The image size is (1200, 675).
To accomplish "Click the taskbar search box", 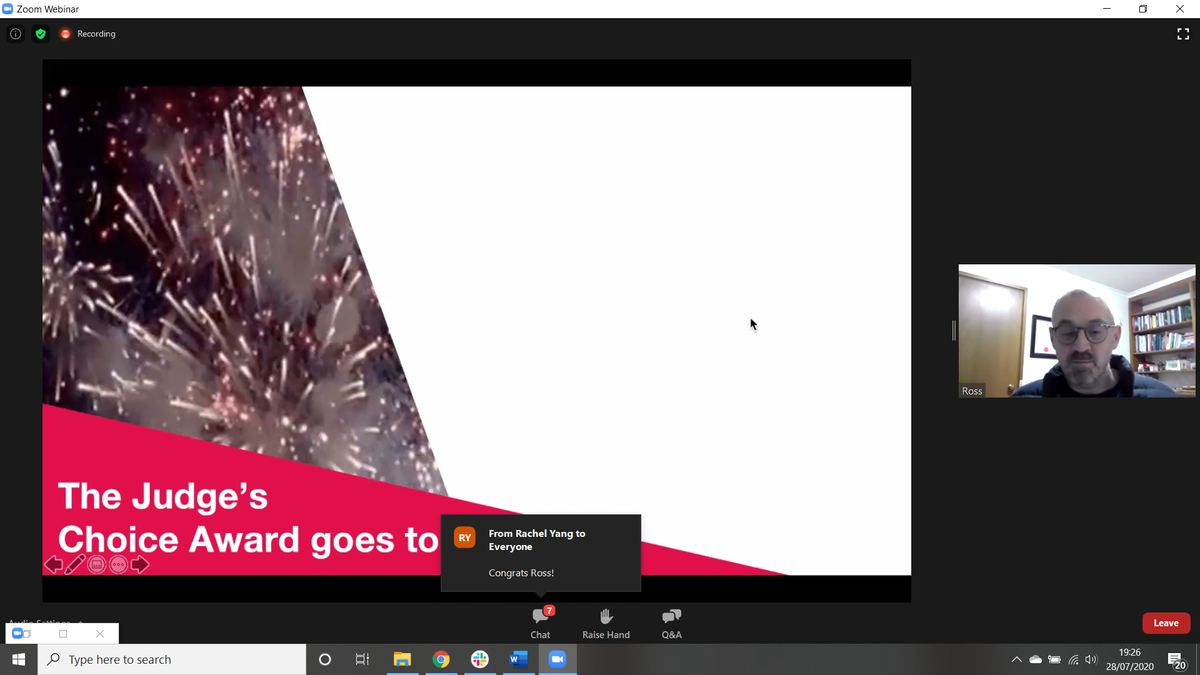I will tap(172, 660).
